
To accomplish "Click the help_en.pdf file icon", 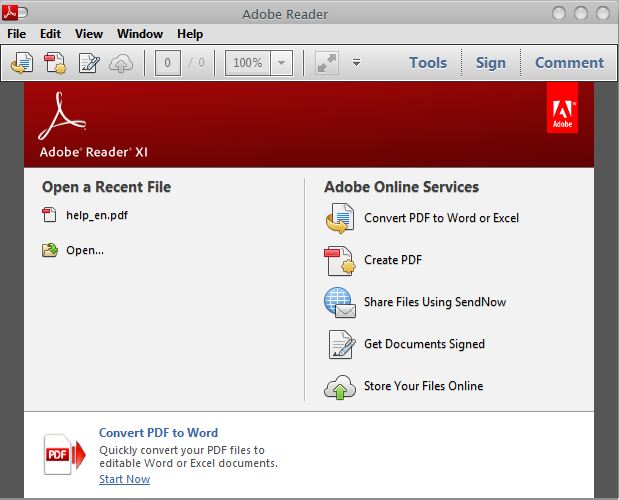I will click(x=49, y=215).
